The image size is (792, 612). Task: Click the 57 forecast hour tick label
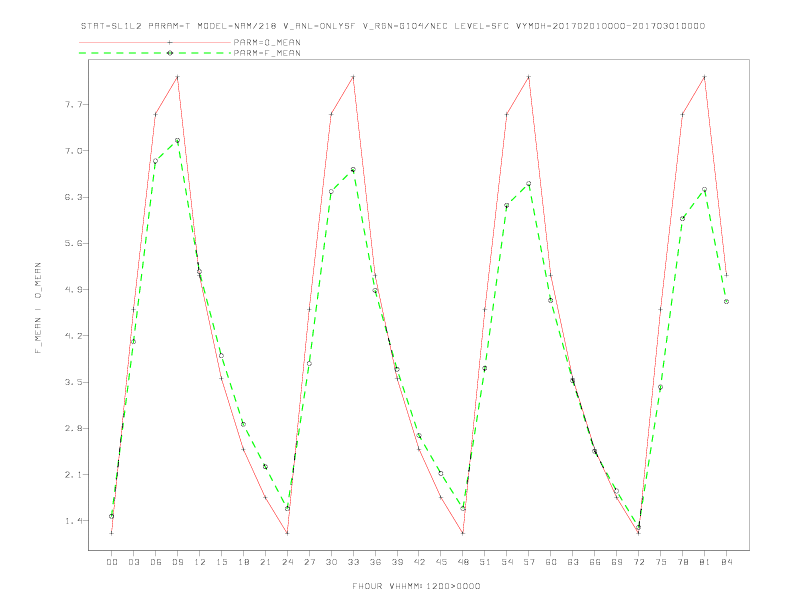coord(529,562)
